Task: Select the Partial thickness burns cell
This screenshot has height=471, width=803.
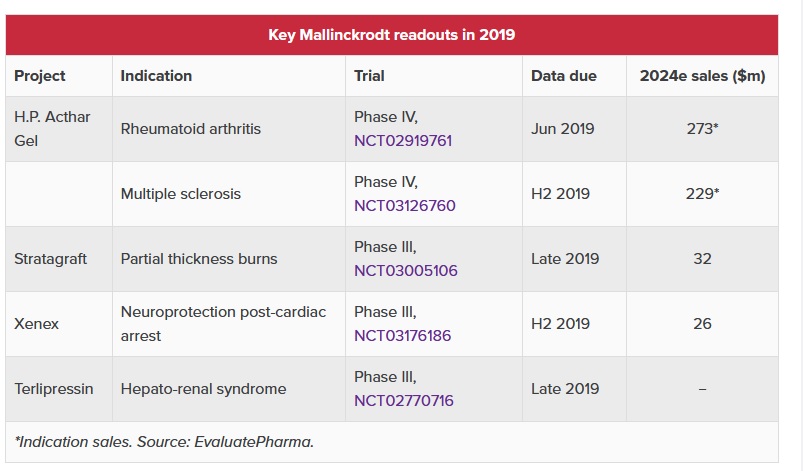Action: (199, 259)
